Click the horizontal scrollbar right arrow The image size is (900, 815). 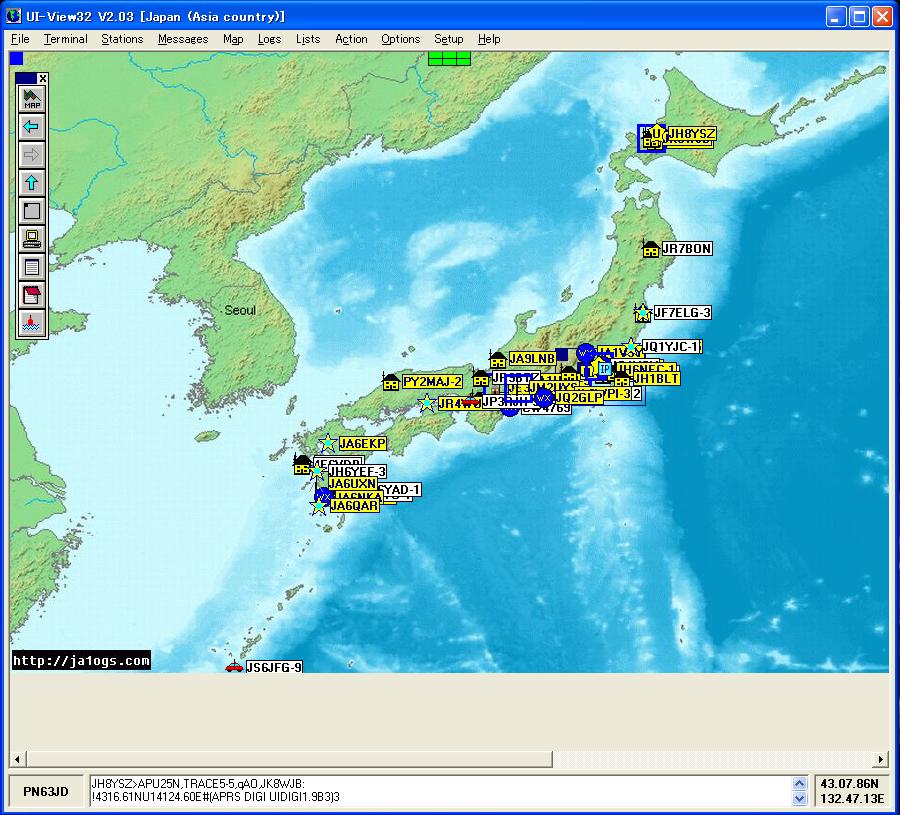tap(880, 759)
